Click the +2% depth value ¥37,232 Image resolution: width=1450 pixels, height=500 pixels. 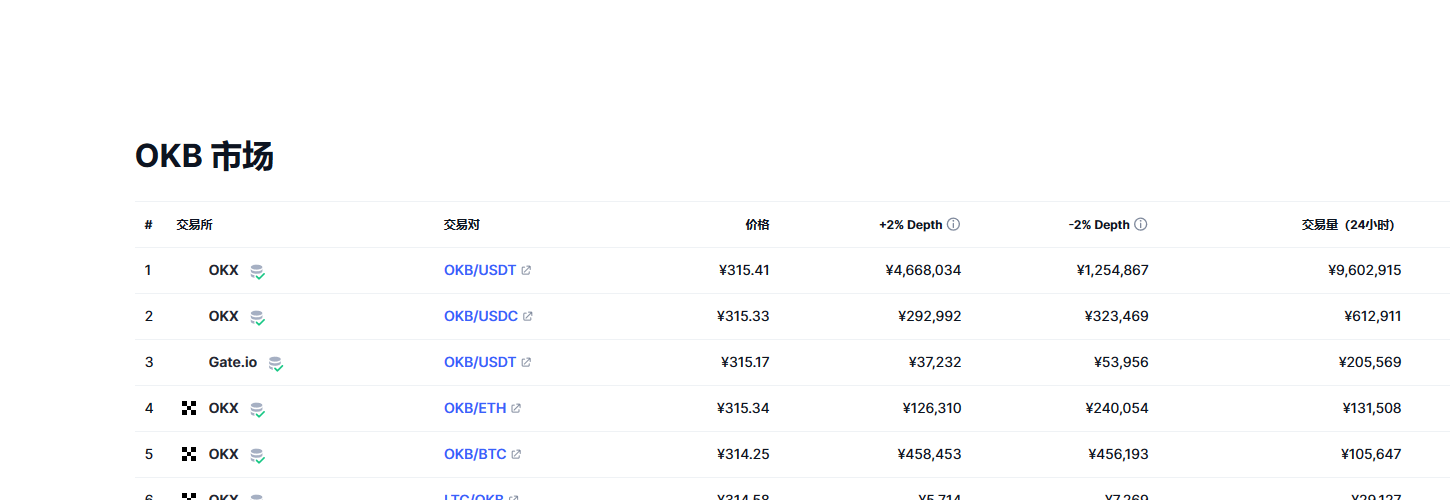[935, 362]
